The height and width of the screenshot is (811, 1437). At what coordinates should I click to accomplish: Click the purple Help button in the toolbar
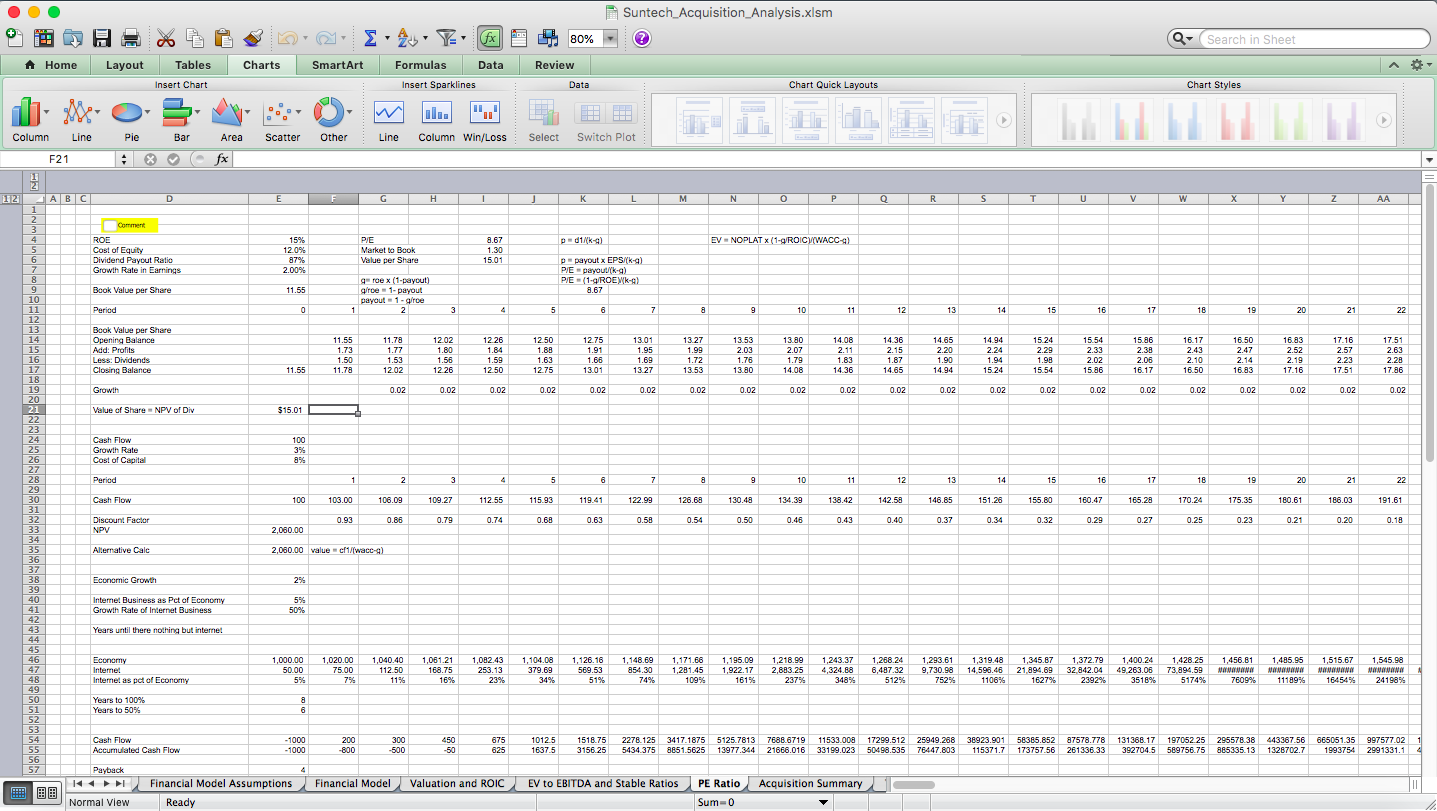coord(639,38)
